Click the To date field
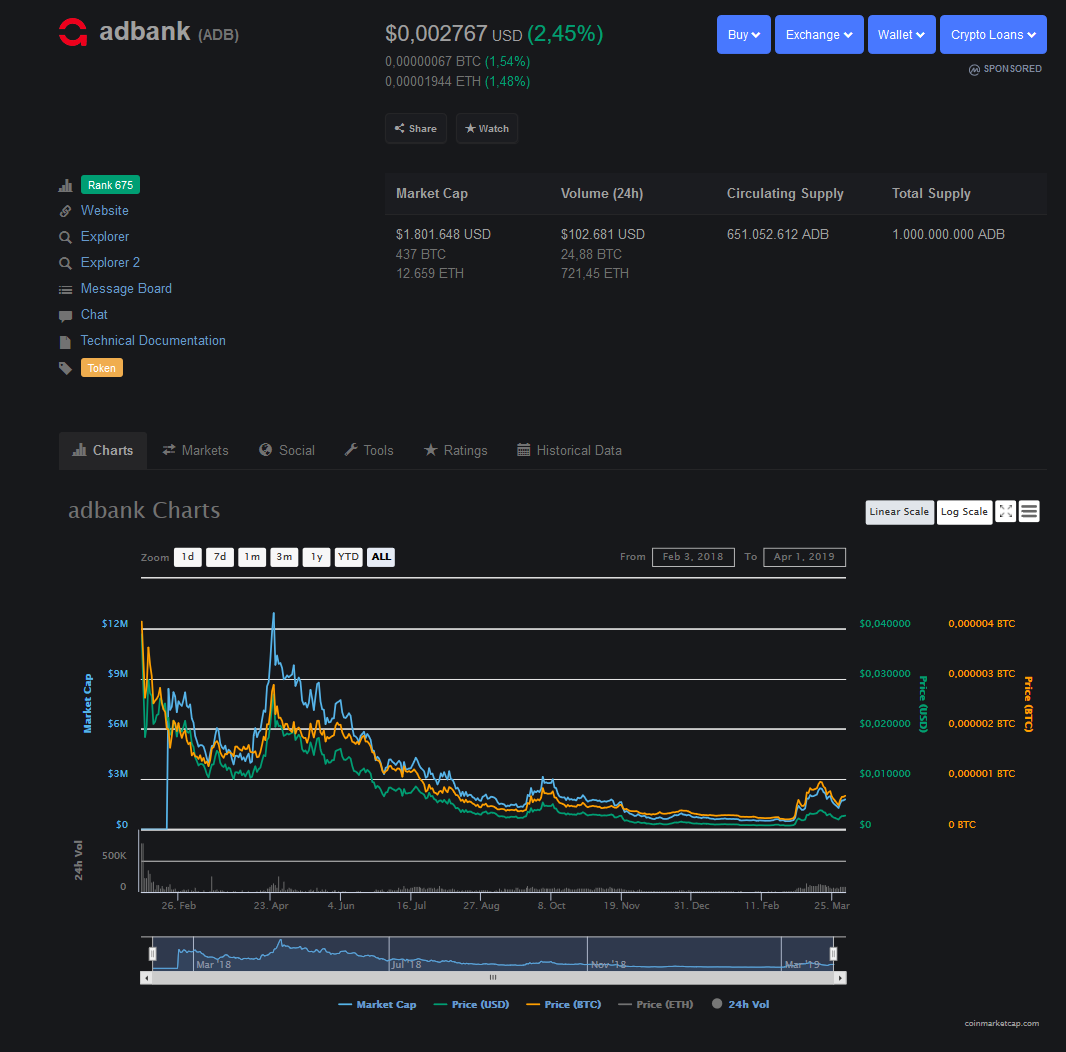1066x1052 pixels. 804,557
